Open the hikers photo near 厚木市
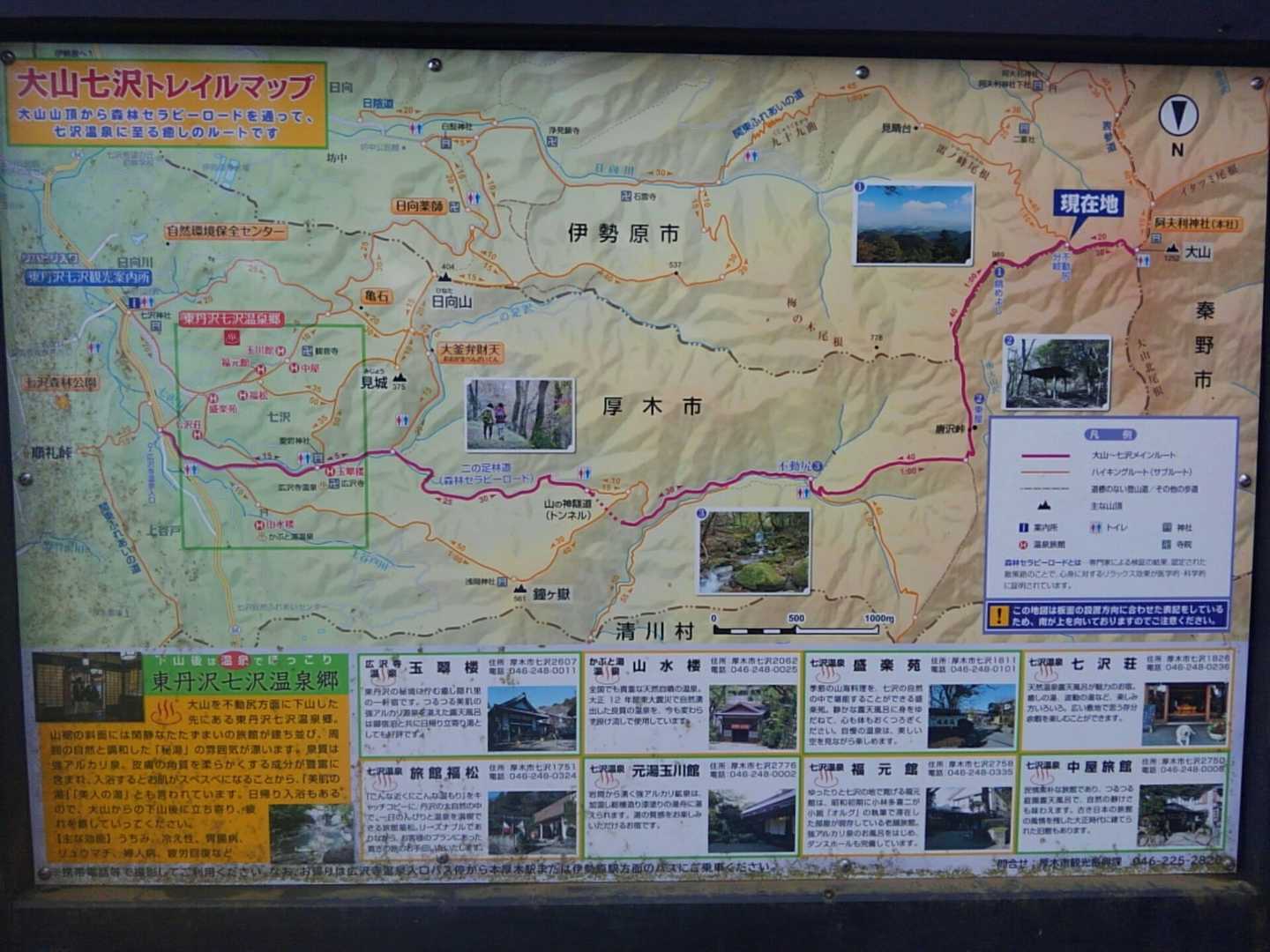The height and width of the screenshot is (952, 1270). pyautogui.click(x=519, y=415)
